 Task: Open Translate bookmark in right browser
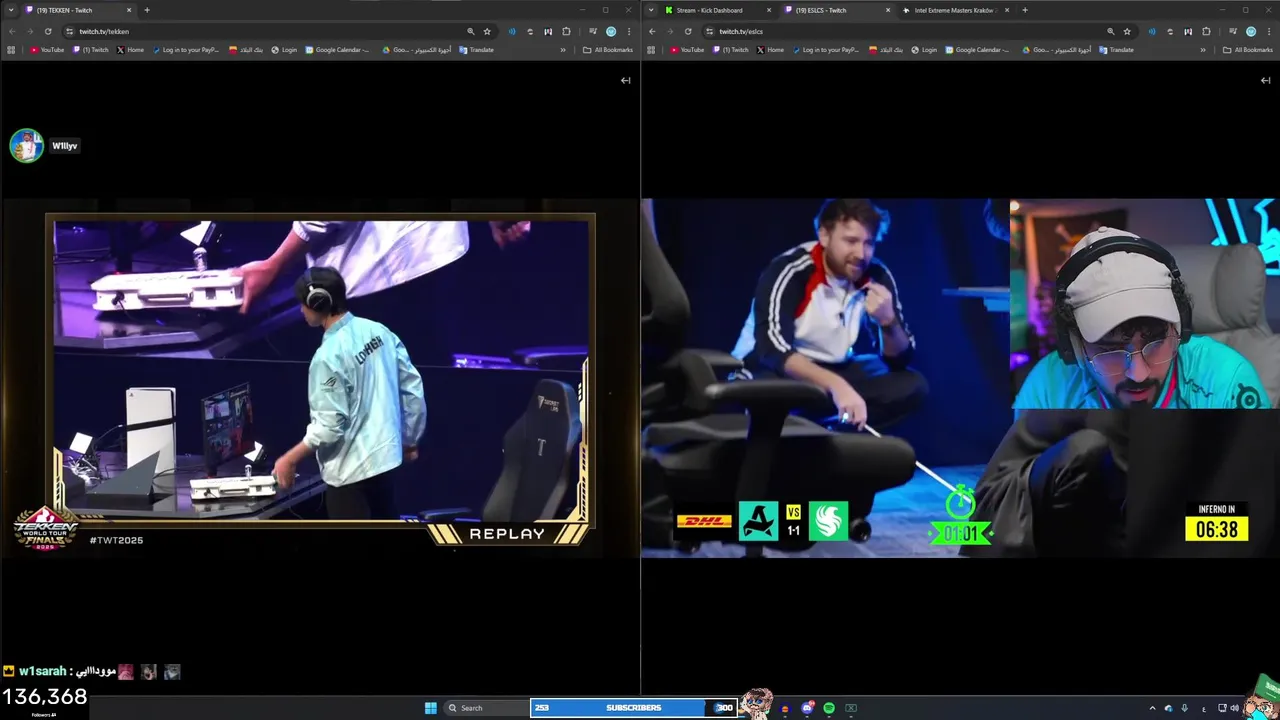click(x=1116, y=50)
